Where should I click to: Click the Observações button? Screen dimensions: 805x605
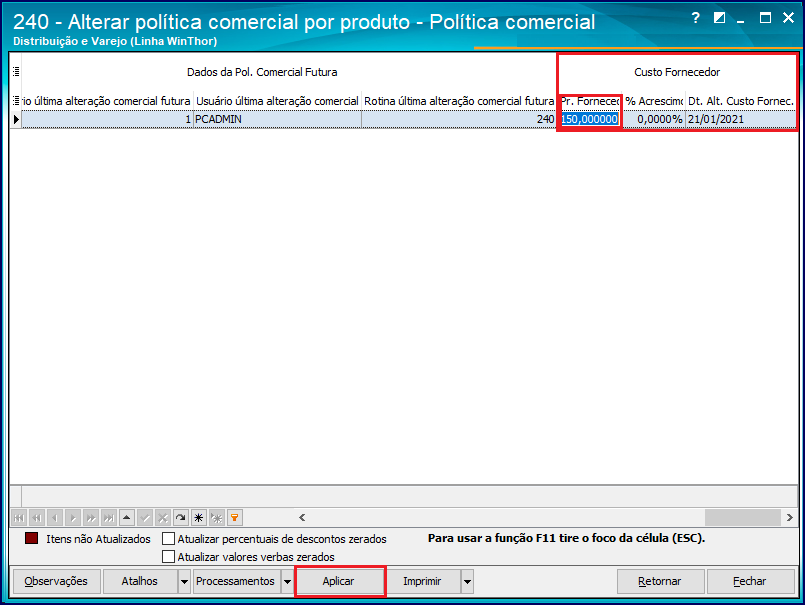pyautogui.click(x=56, y=581)
